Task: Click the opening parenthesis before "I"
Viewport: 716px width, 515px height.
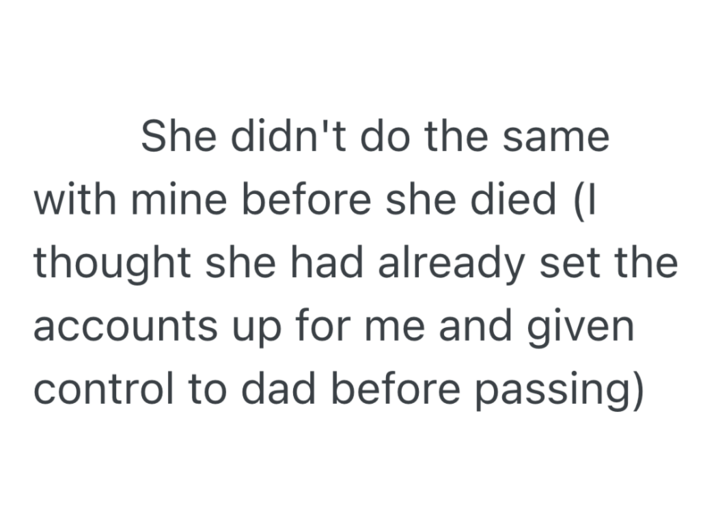Action: [579, 200]
